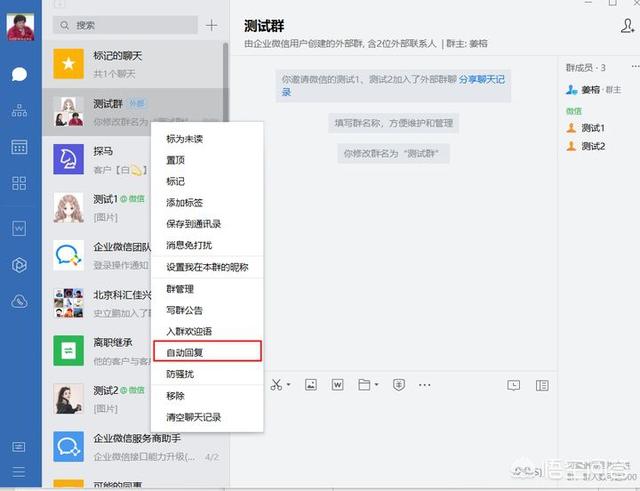This screenshot has height=491, width=640.
Task: Click the 探马 horse logo avatar
Action: tap(69, 159)
